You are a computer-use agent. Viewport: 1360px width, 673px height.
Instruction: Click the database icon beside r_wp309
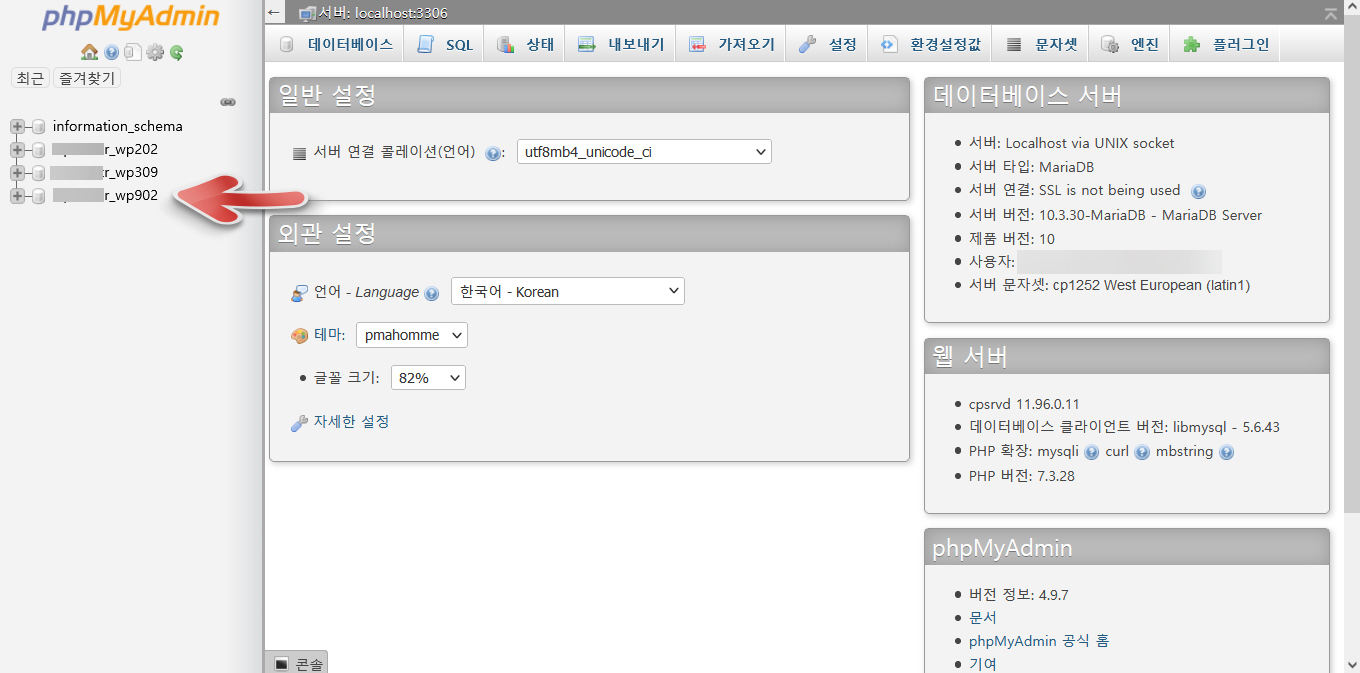click(38, 172)
